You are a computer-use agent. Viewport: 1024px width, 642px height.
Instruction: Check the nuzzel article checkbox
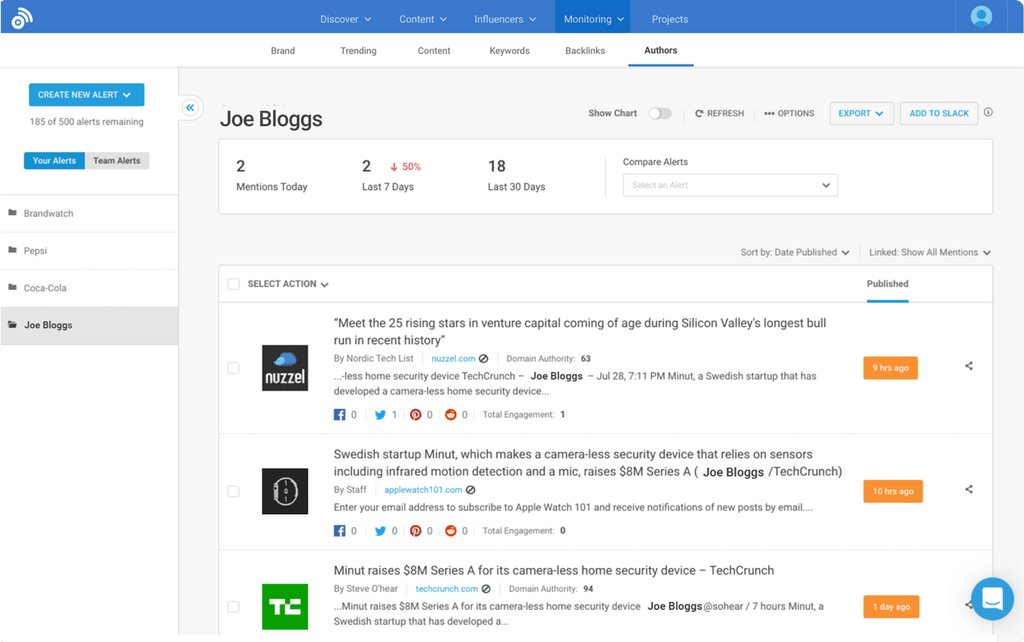click(x=233, y=368)
